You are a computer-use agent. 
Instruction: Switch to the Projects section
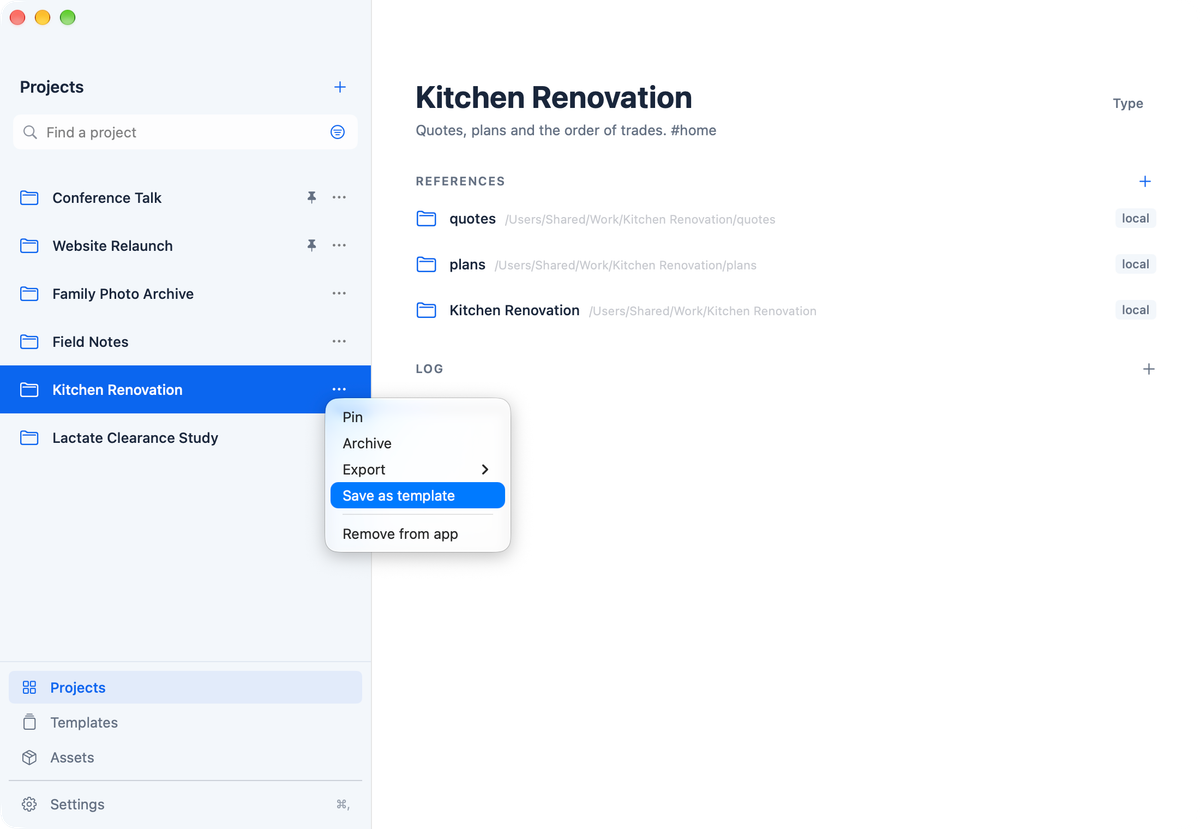click(185, 688)
